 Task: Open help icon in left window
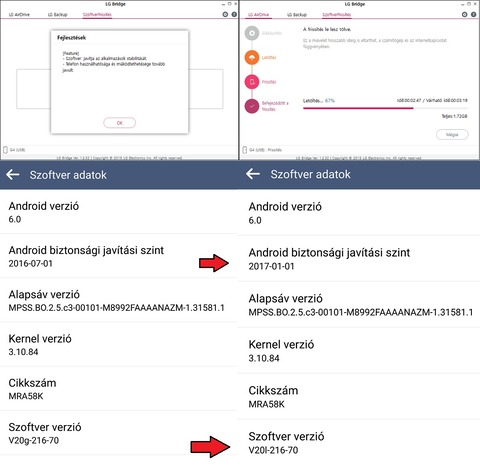[x=234, y=14]
